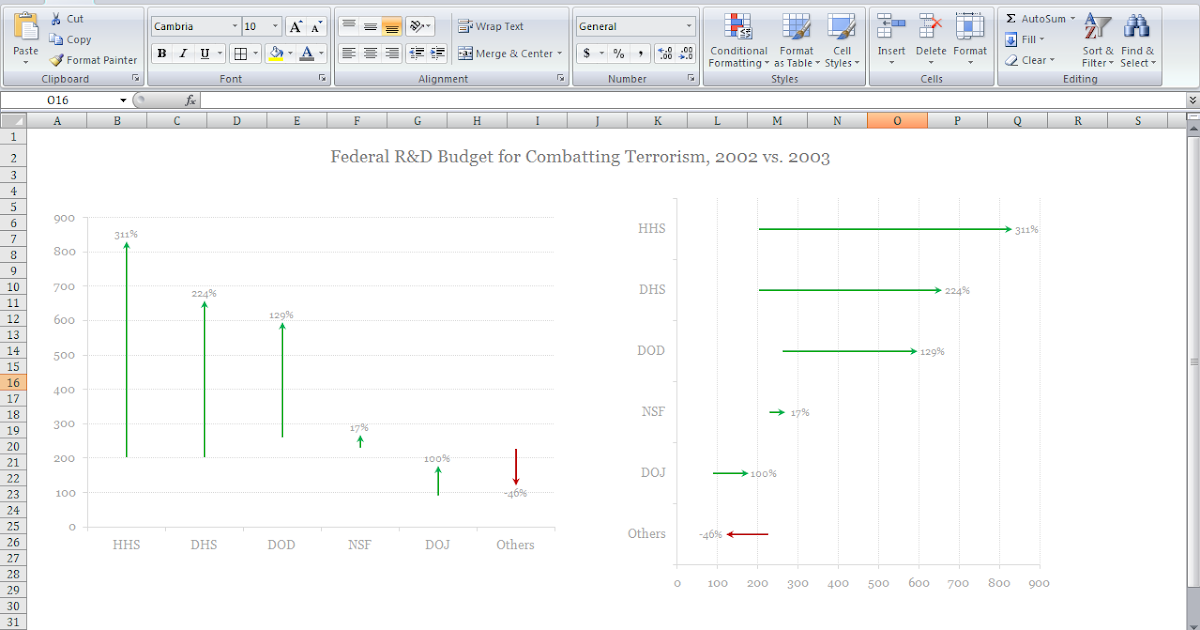Viewport: 1200px width, 630px height.
Task: Click the Fill command in Editing group
Action: point(1029,39)
